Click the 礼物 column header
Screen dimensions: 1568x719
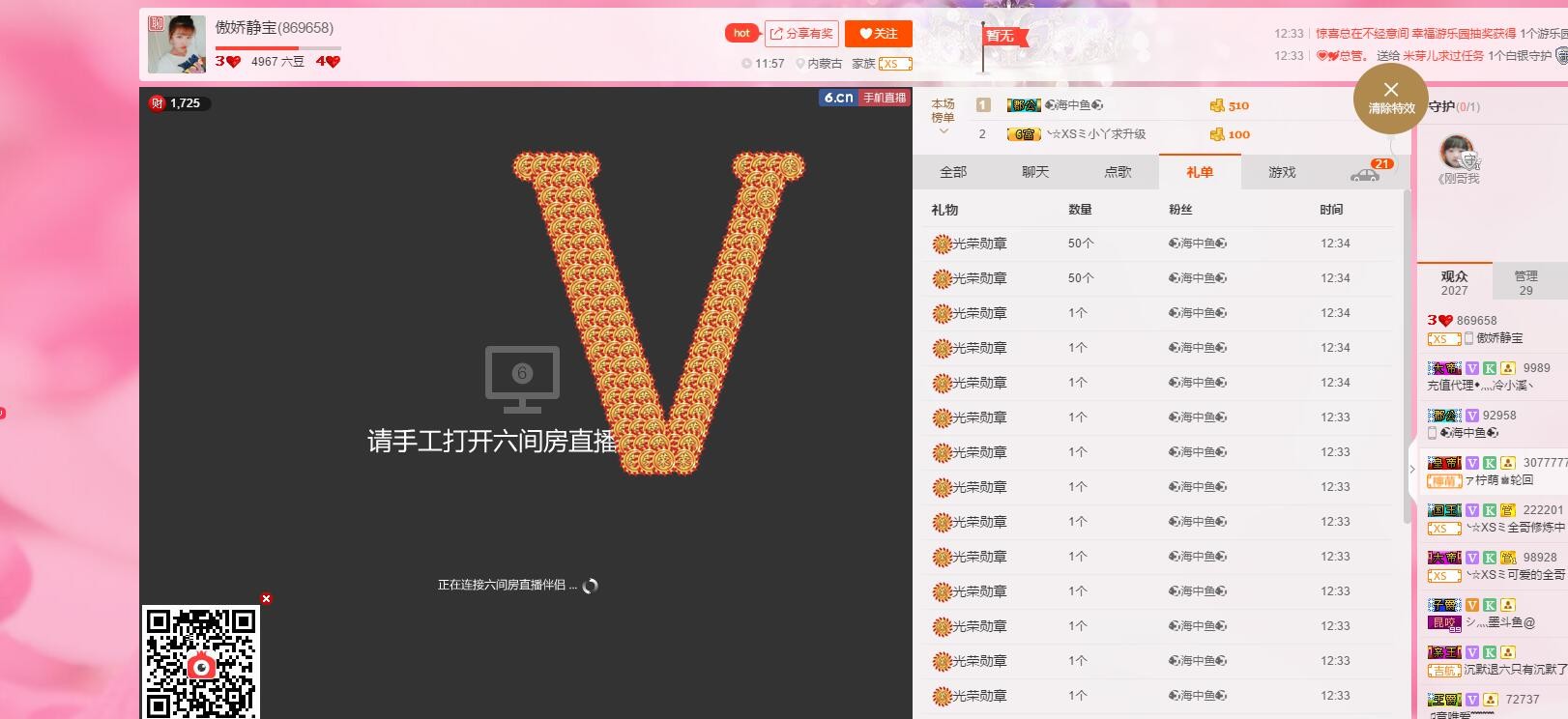coord(944,210)
